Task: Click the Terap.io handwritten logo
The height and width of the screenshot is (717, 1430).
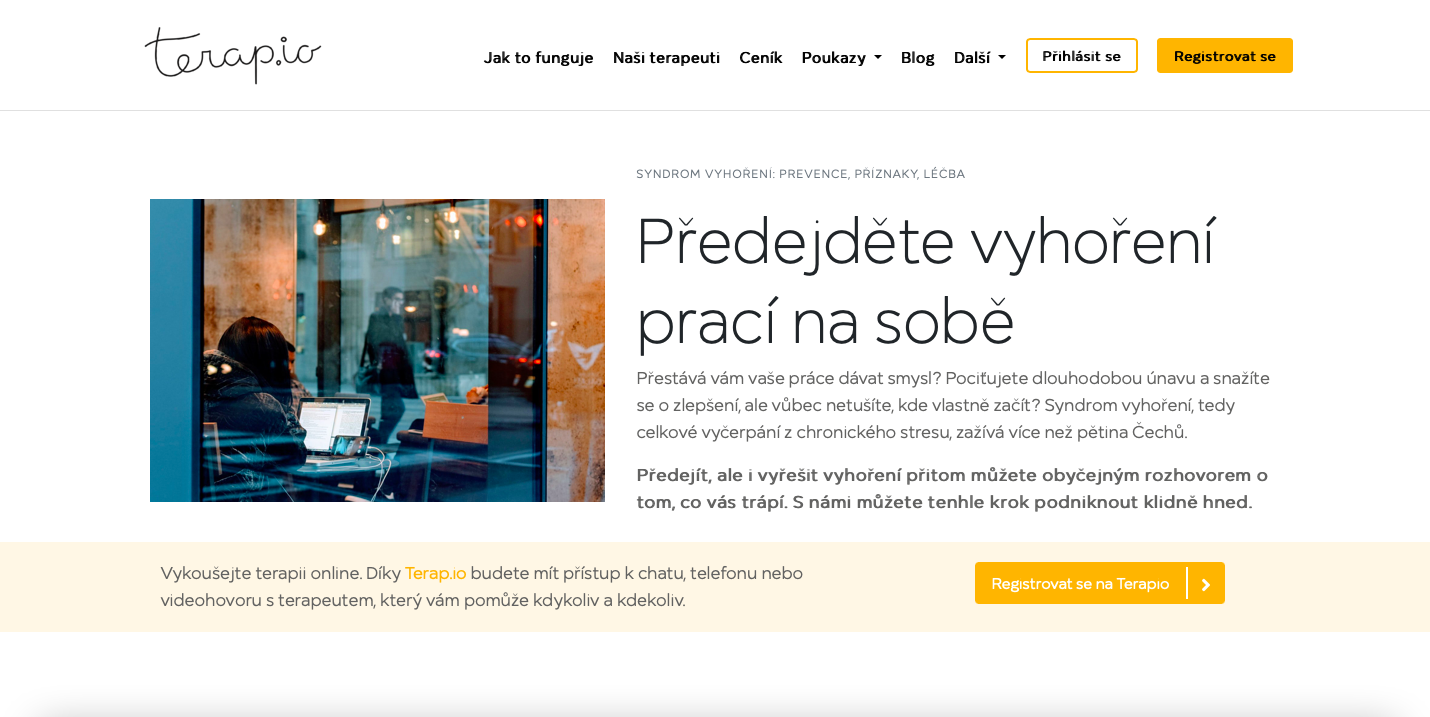Action: pos(233,55)
